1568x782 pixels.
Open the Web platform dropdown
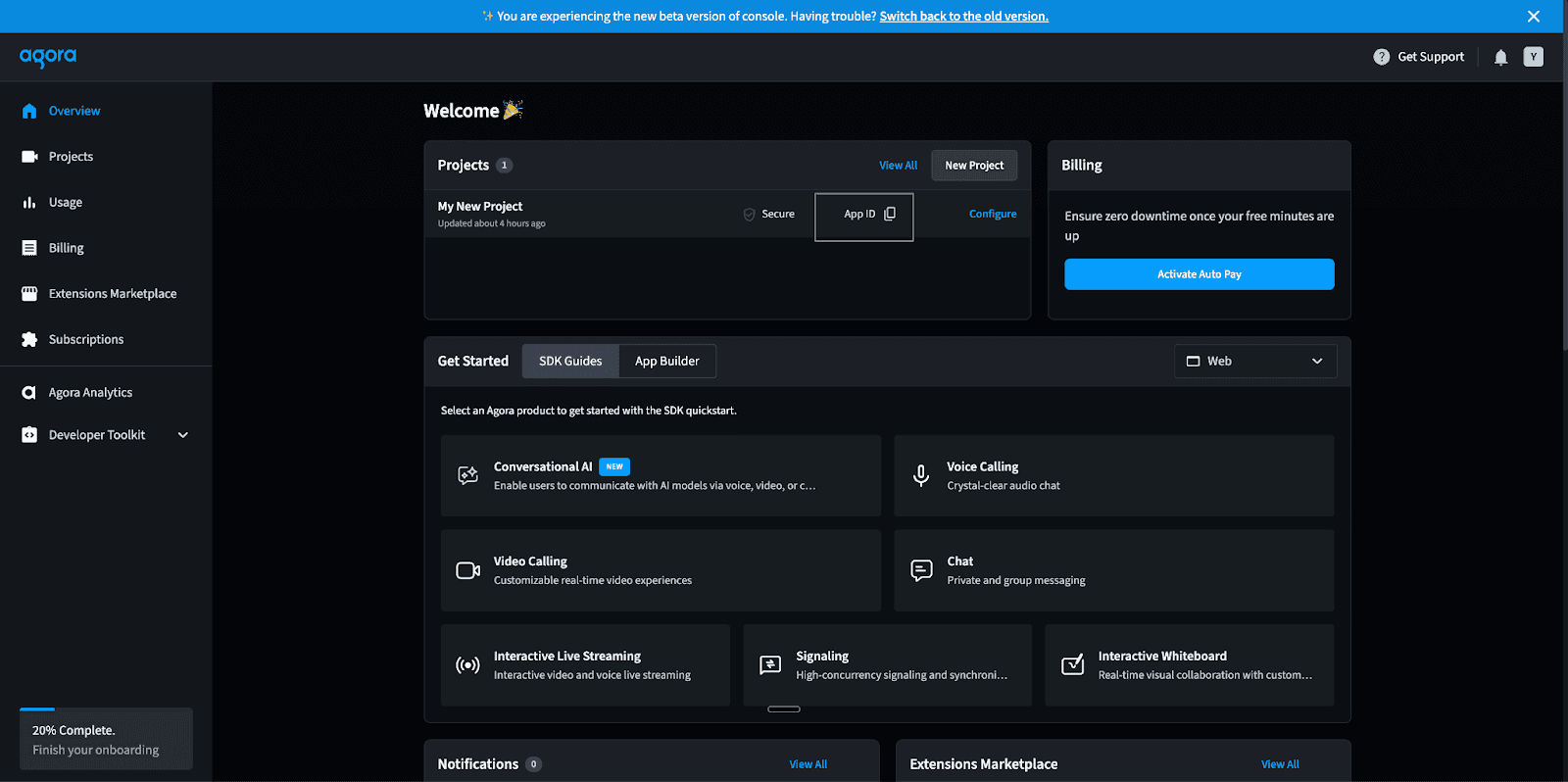point(1255,362)
